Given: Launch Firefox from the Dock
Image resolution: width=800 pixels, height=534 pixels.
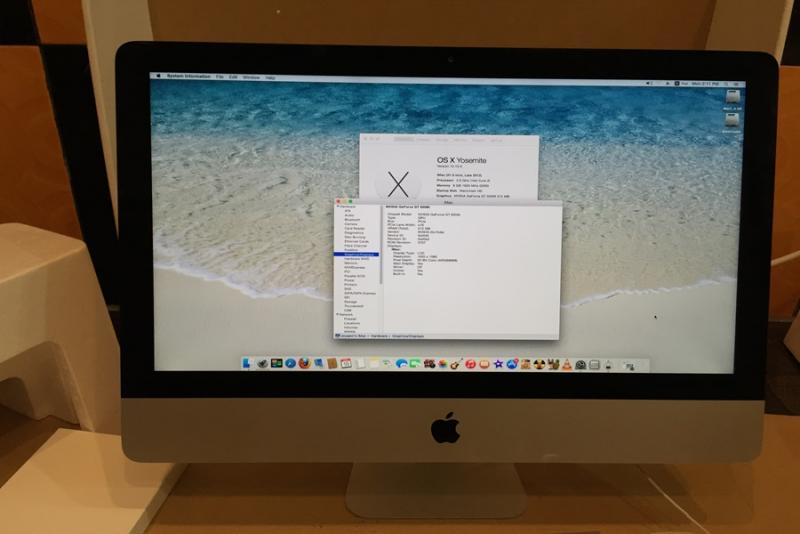Looking at the screenshot, I should tap(305, 363).
